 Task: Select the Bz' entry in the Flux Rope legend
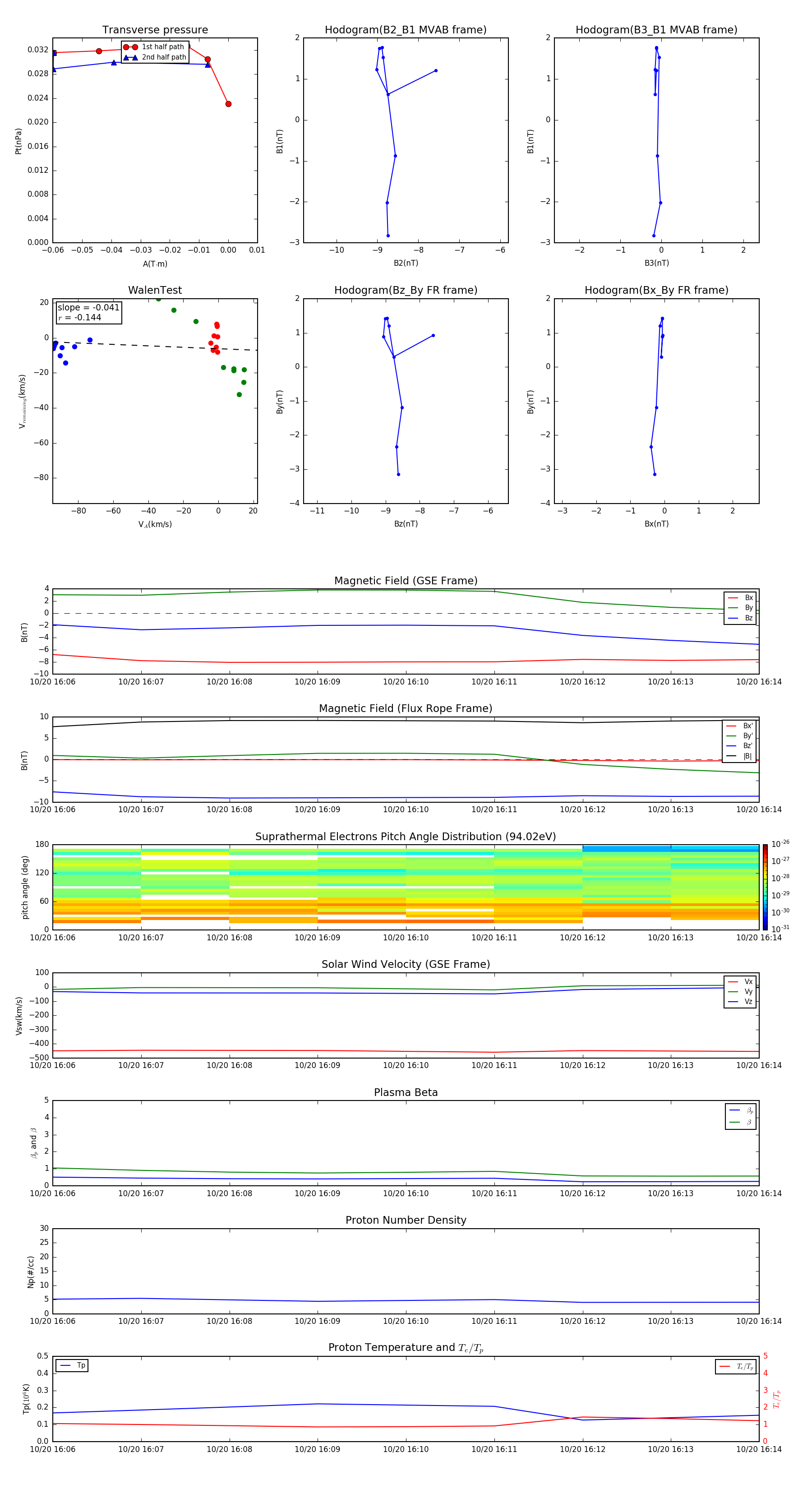740,746
